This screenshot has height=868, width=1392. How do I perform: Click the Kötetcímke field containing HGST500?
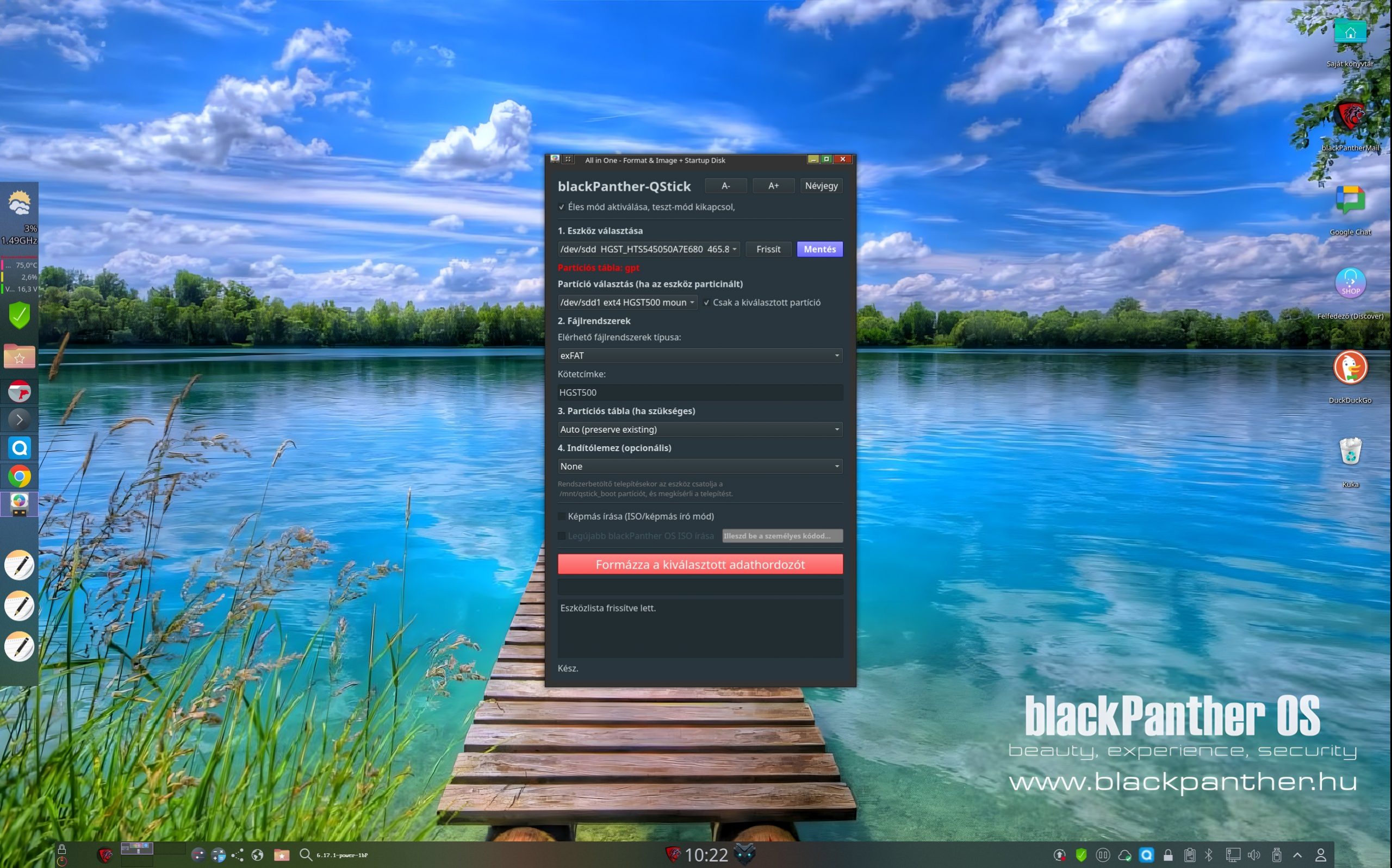coord(699,392)
